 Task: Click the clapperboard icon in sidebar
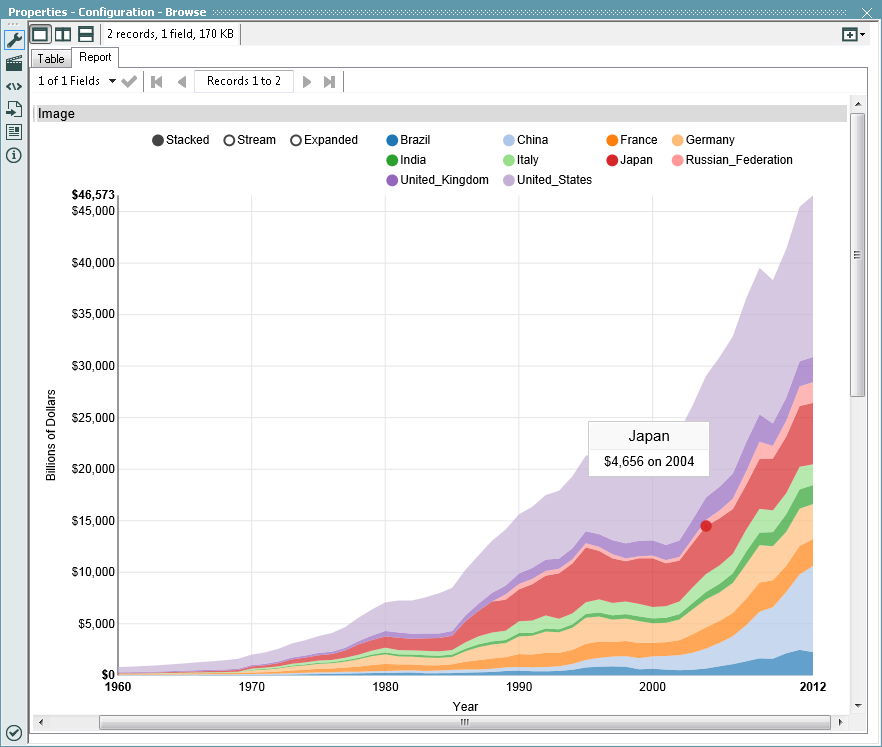click(14, 63)
